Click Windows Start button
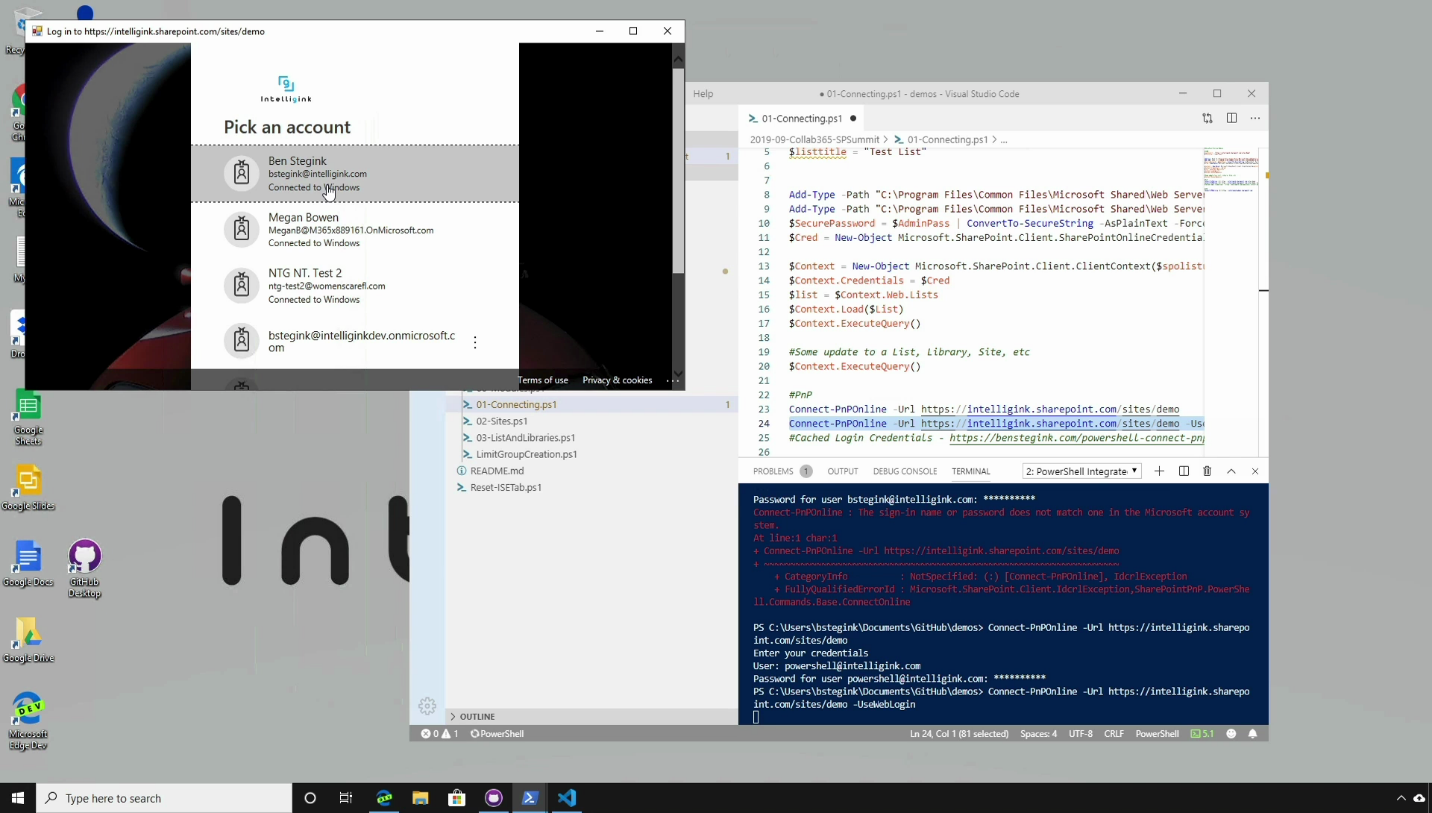 18,798
